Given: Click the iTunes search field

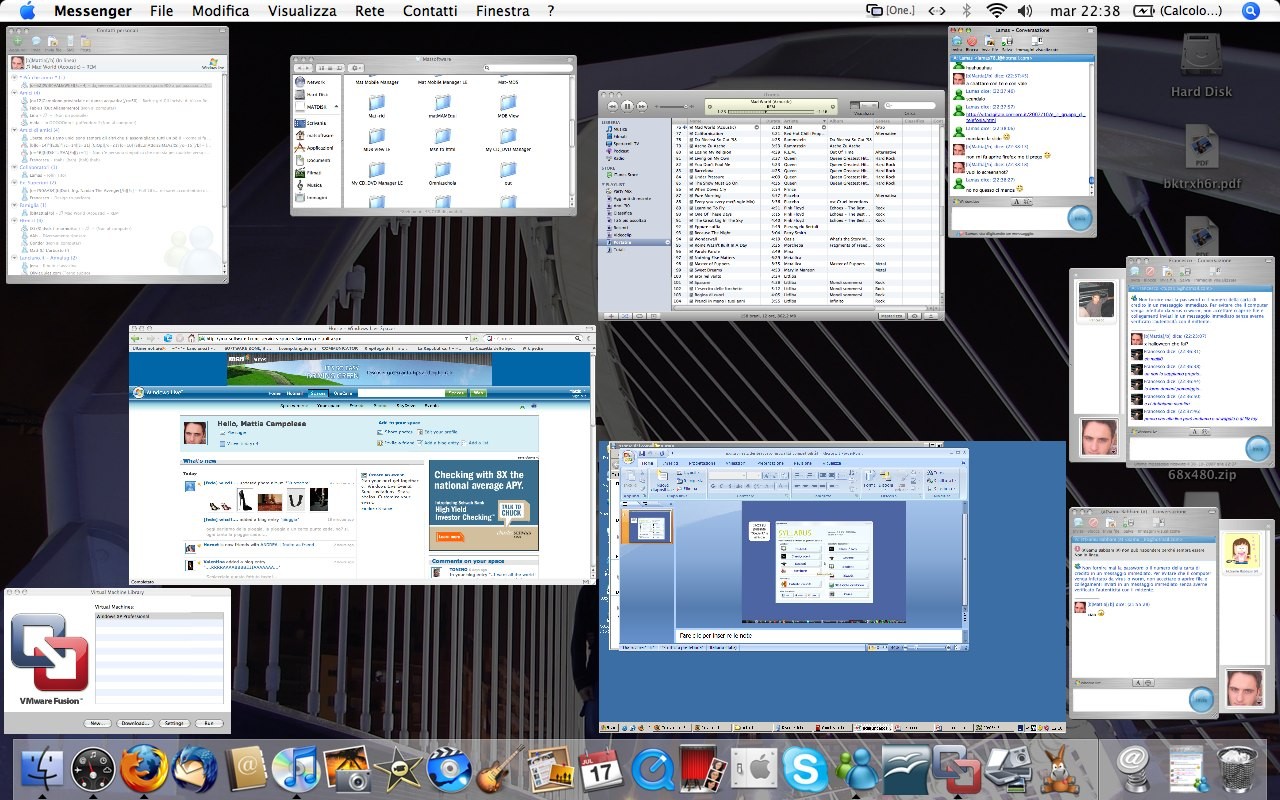Looking at the screenshot, I should pos(910,105).
